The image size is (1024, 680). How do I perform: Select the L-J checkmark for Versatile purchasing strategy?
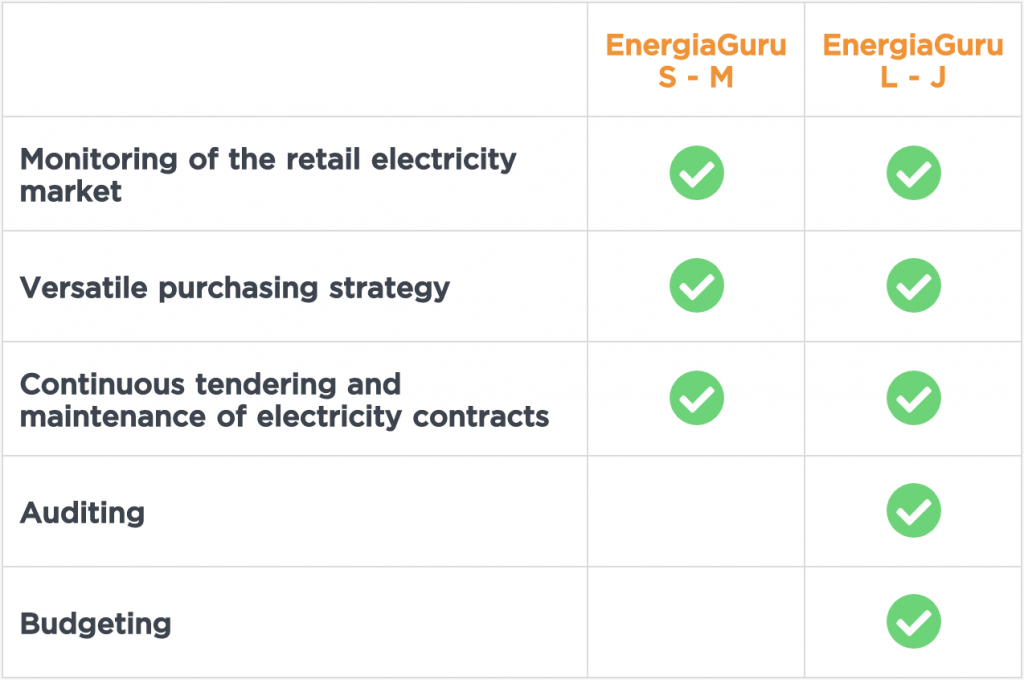point(914,285)
